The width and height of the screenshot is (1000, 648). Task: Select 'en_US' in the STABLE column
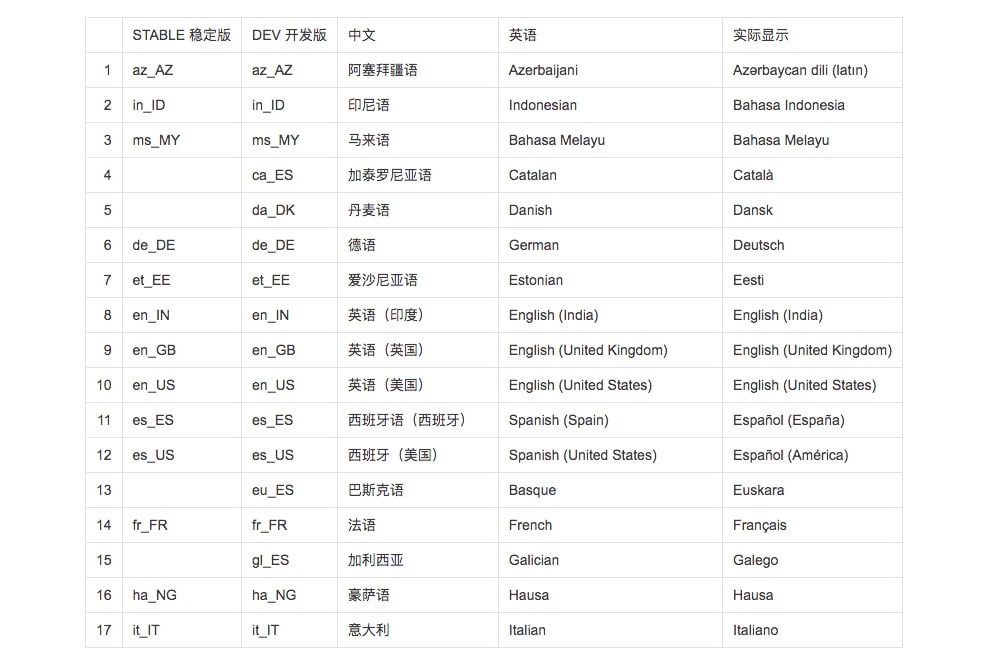coord(182,386)
